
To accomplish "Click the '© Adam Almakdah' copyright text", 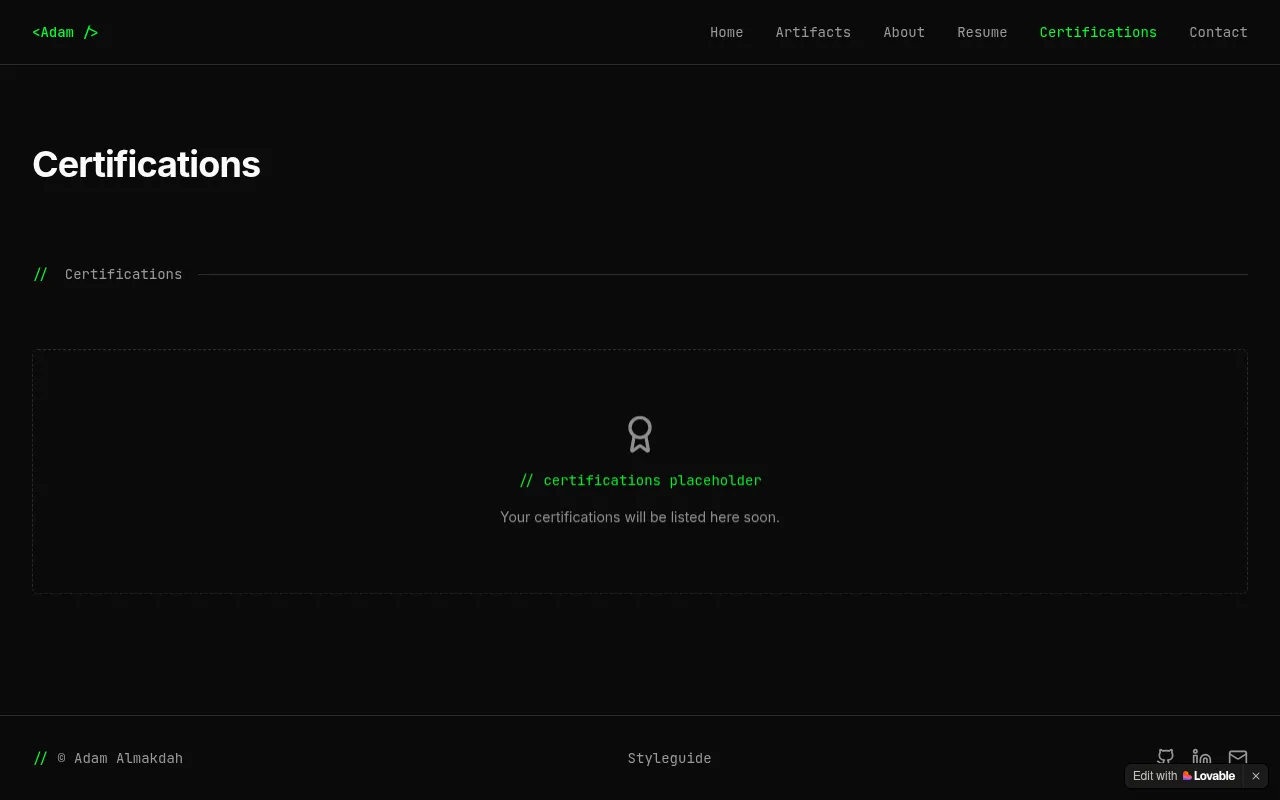I will click(x=120, y=758).
